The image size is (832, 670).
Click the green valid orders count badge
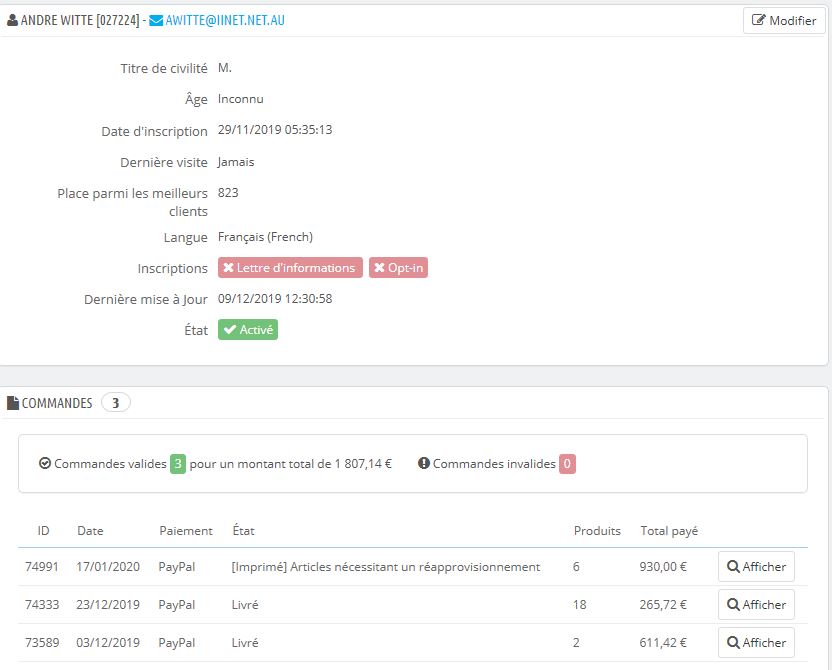click(x=178, y=464)
